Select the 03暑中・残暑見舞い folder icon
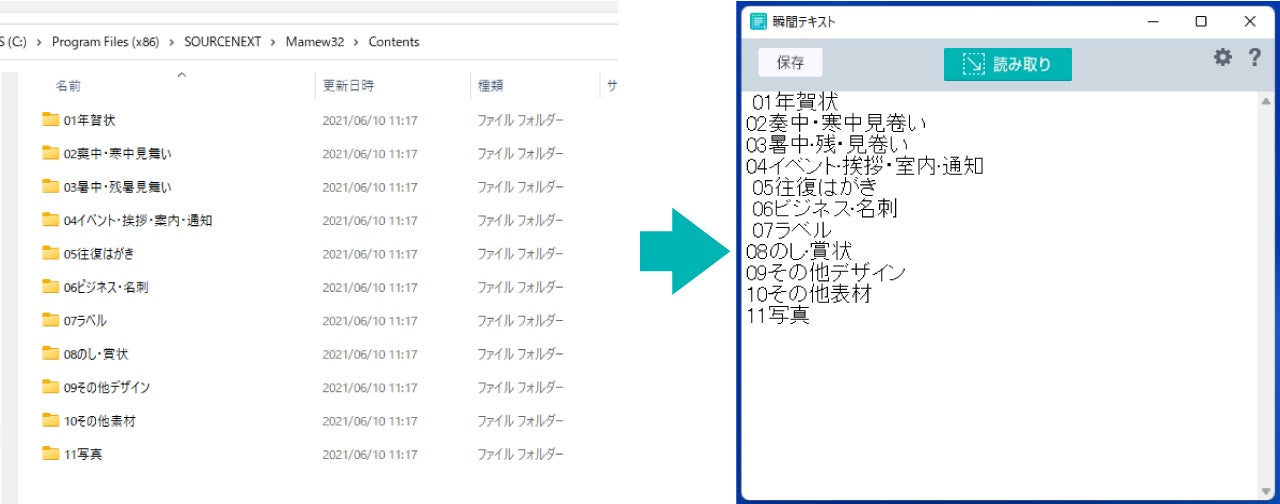Image resolution: width=1280 pixels, height=504 pixels. 51,186
